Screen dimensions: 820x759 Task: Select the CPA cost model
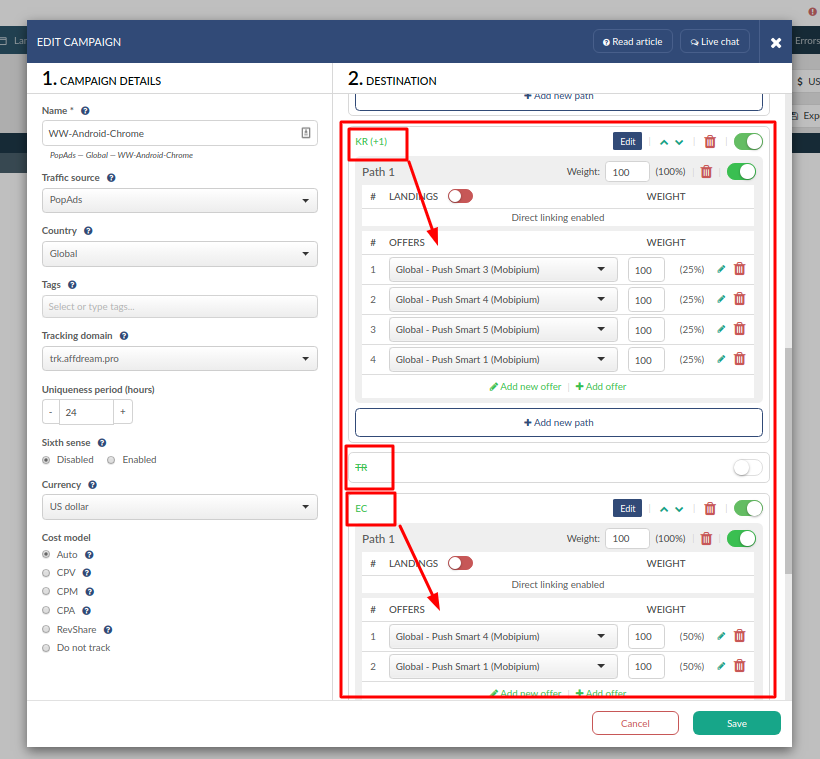tap(46, 610)
